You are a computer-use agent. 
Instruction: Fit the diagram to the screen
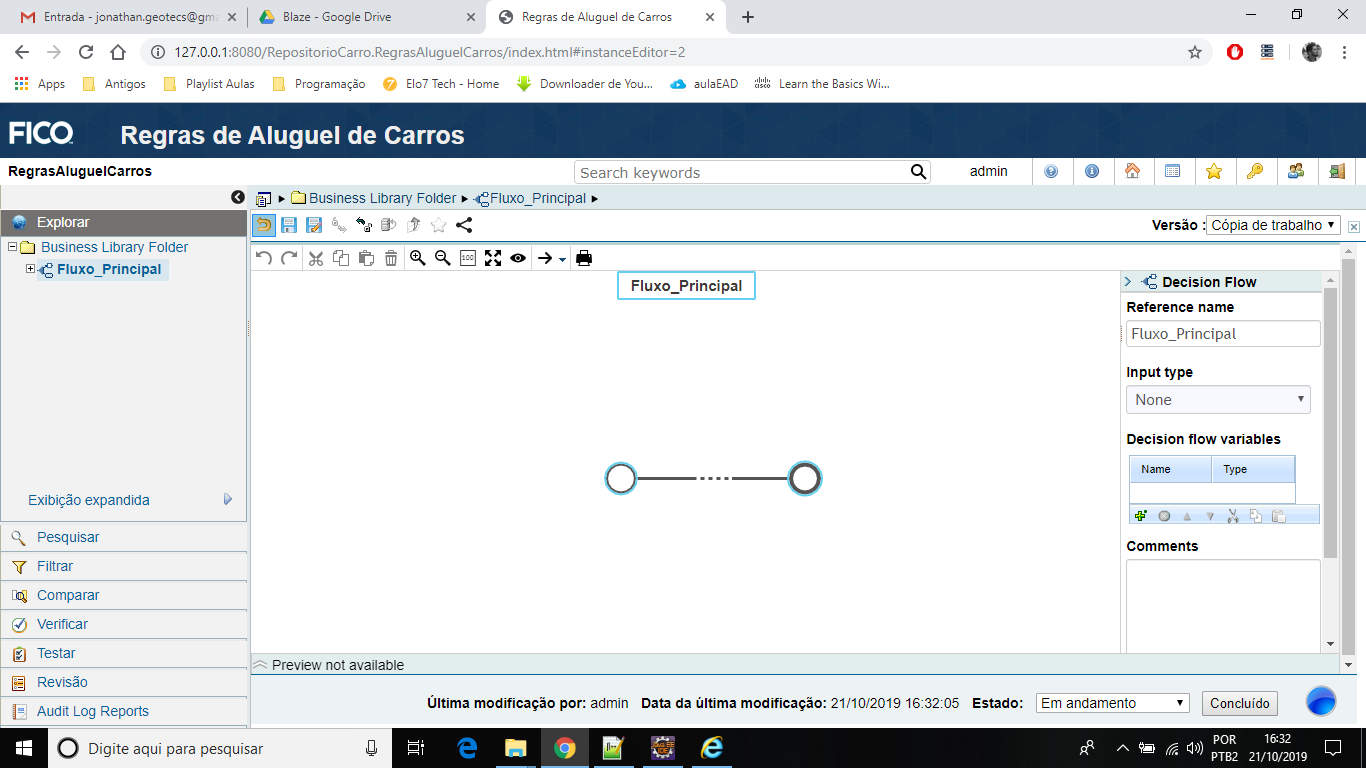(x=492, y=257)
